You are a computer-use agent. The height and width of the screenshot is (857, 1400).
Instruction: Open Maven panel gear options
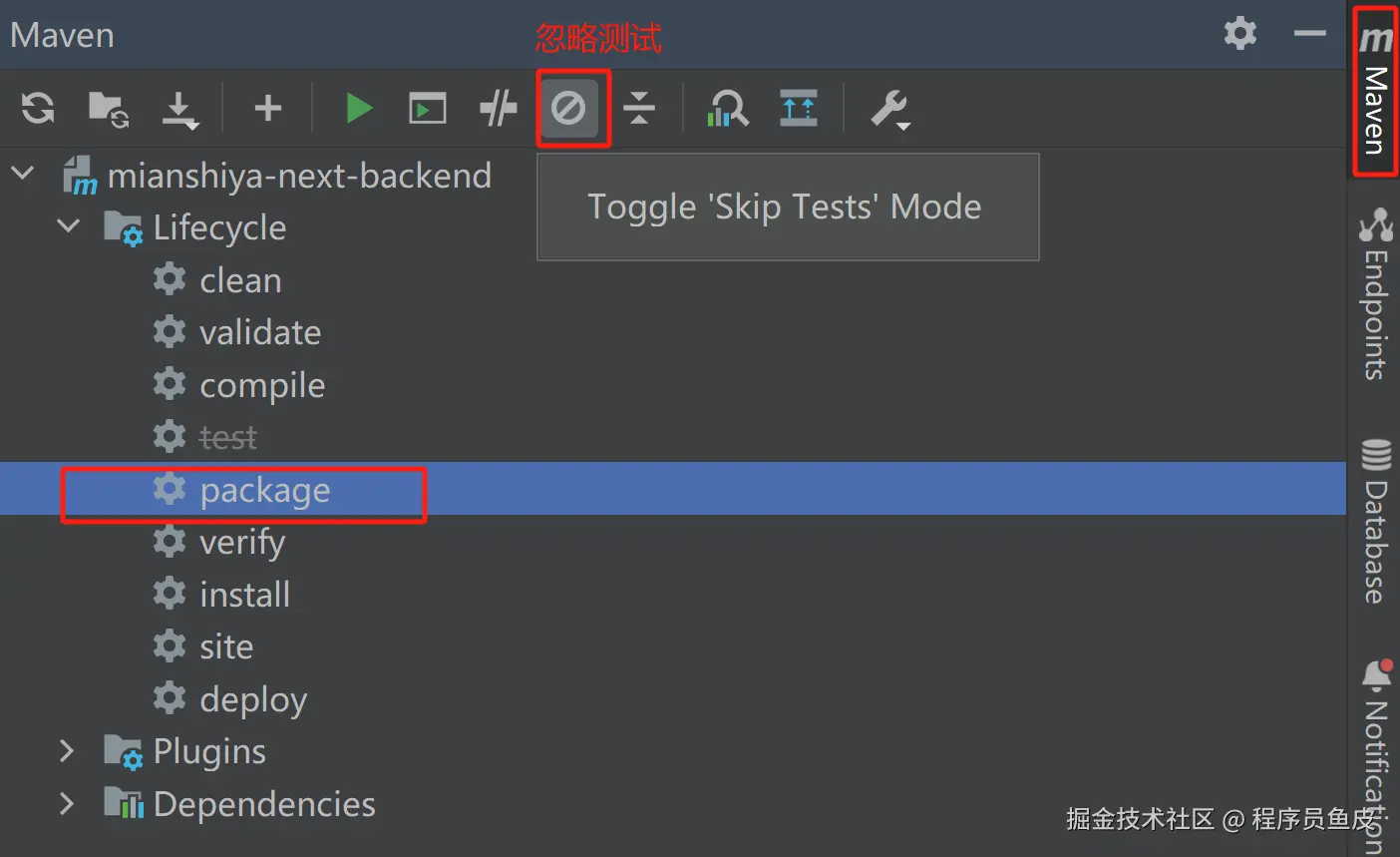(1239, 33)
